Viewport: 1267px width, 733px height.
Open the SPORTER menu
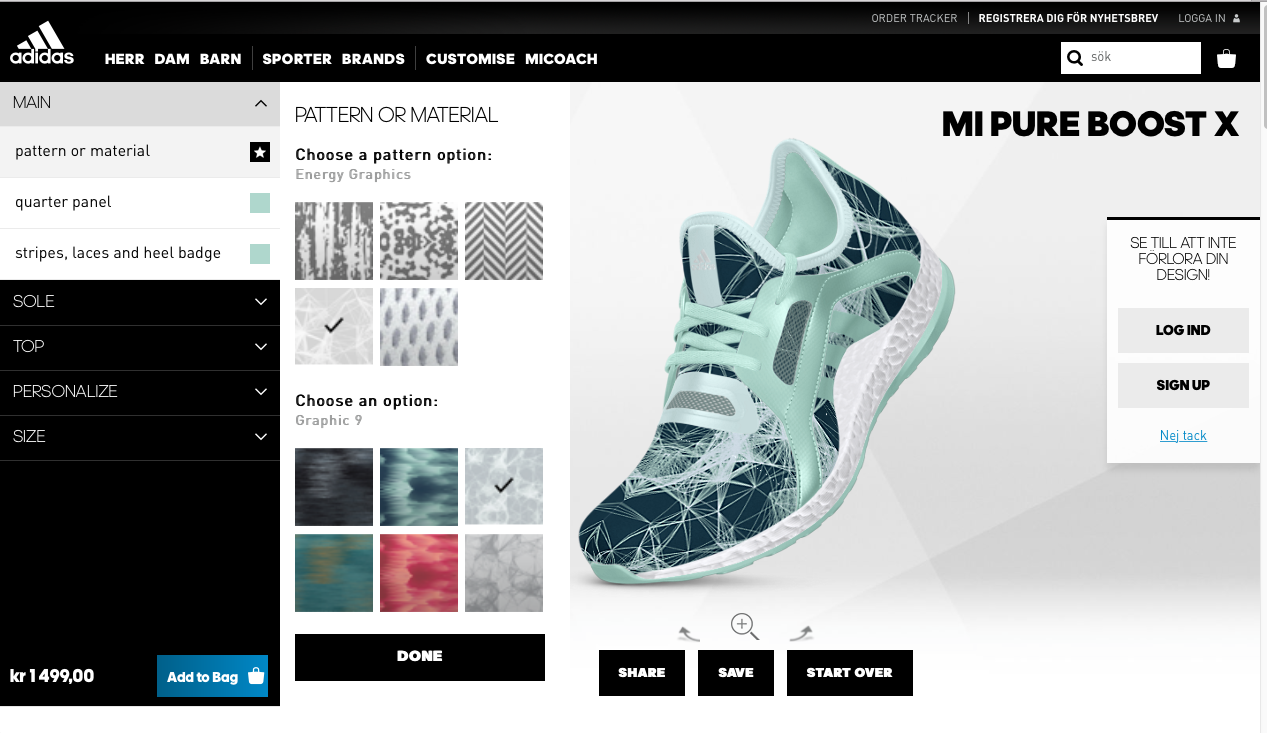click(x=297, y=59)
